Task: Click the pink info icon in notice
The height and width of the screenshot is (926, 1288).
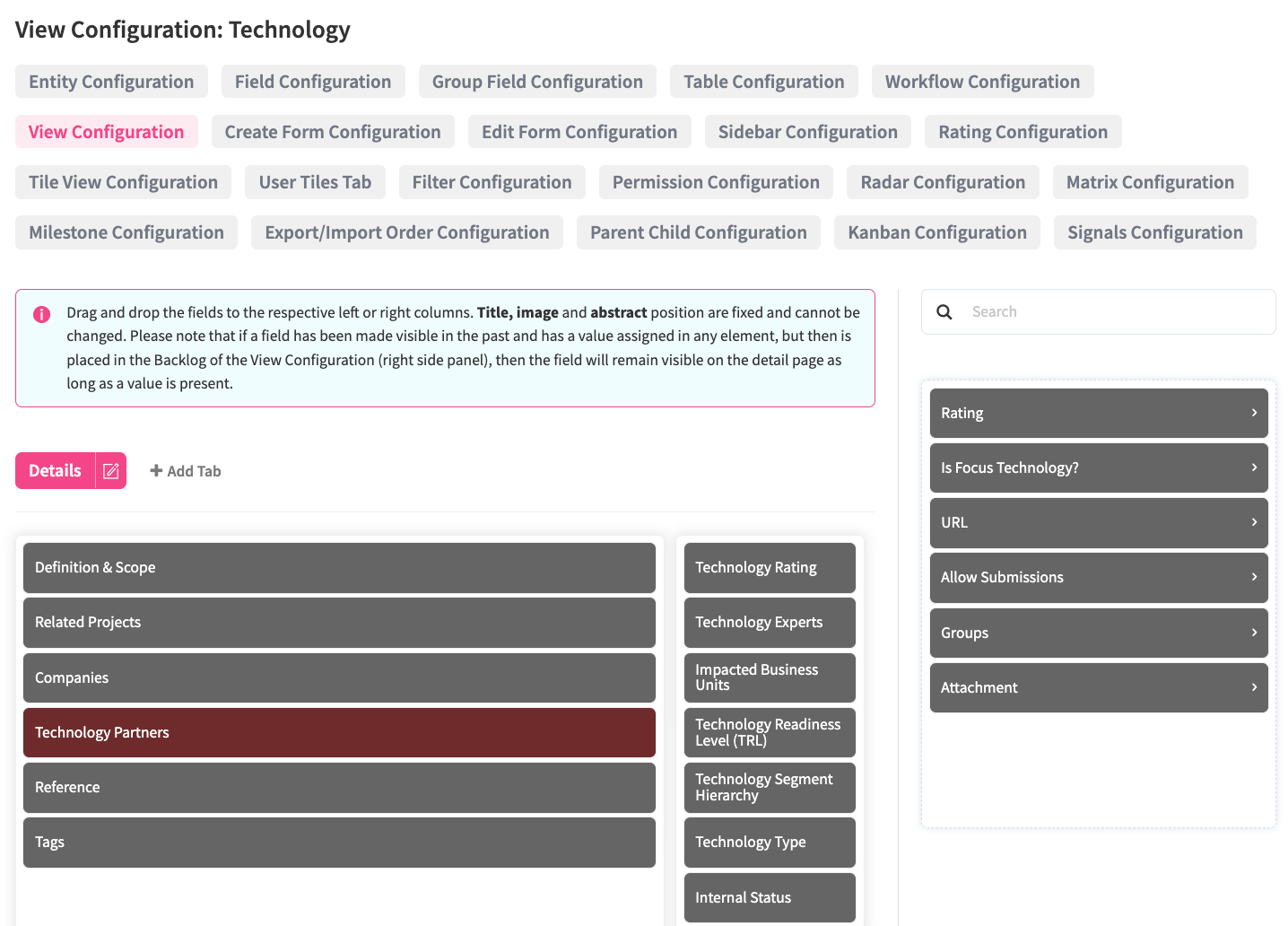Action: (x=41, y=314)
